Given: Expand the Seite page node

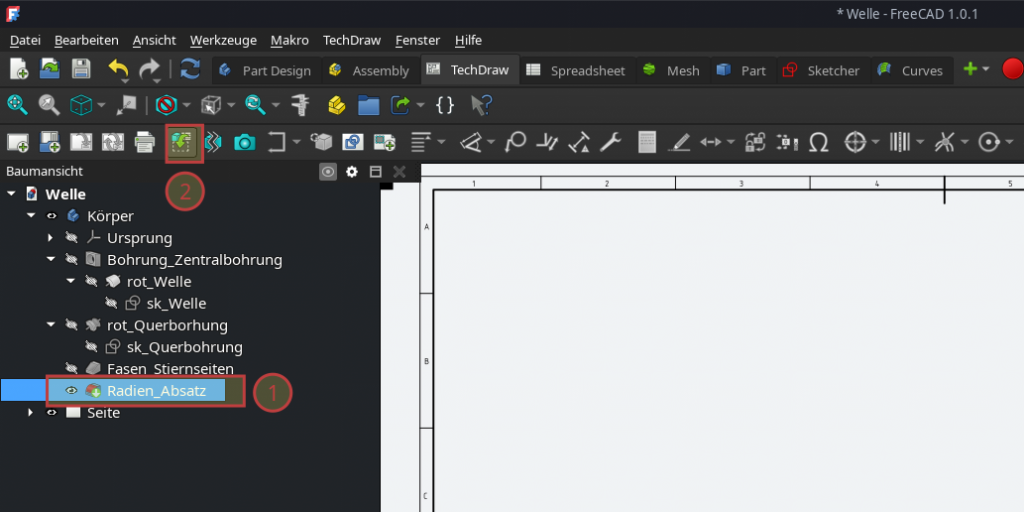Looking at the screenshot, I should pyautogui.click(x=31, y=413).
